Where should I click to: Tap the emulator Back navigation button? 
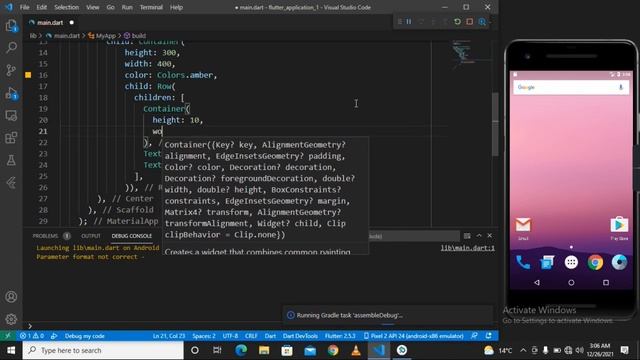coord(537,282)
